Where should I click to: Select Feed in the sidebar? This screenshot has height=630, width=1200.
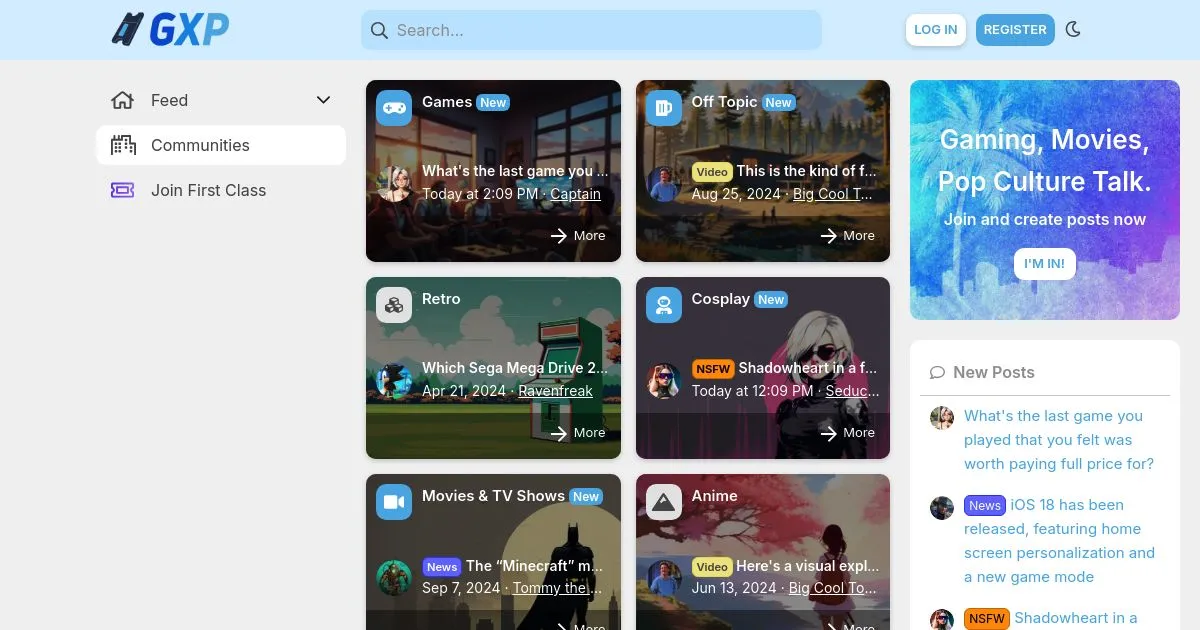tap(169, 100)
